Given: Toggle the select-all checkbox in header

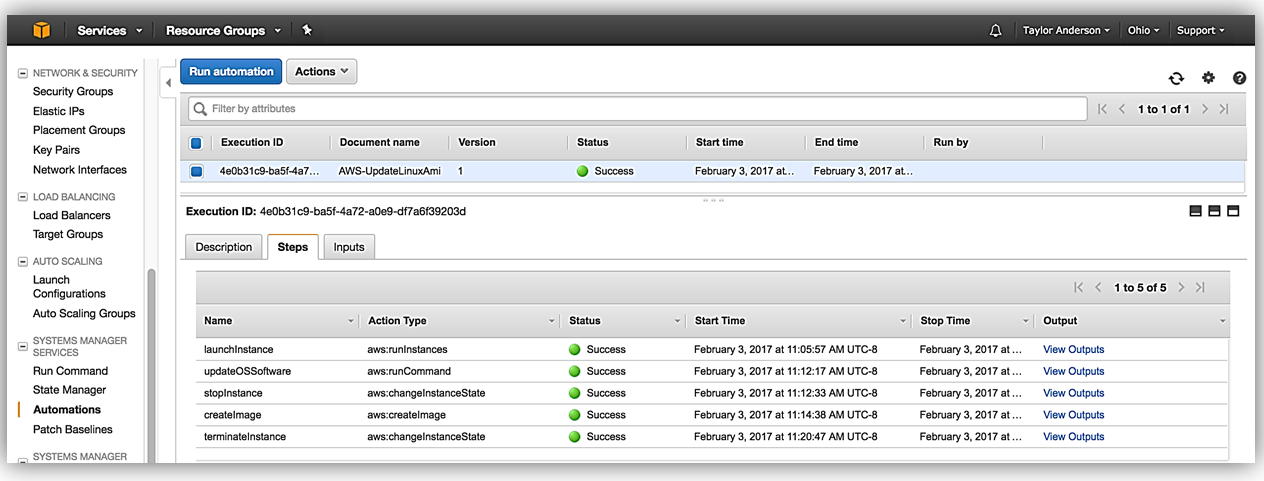Looking at the screenshot, I should [196, 143].
